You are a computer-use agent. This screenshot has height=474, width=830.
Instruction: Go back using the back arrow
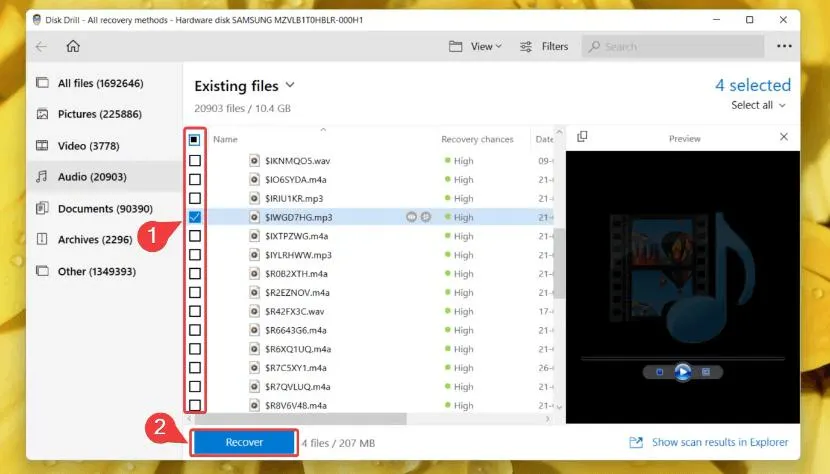click(41, 47)
